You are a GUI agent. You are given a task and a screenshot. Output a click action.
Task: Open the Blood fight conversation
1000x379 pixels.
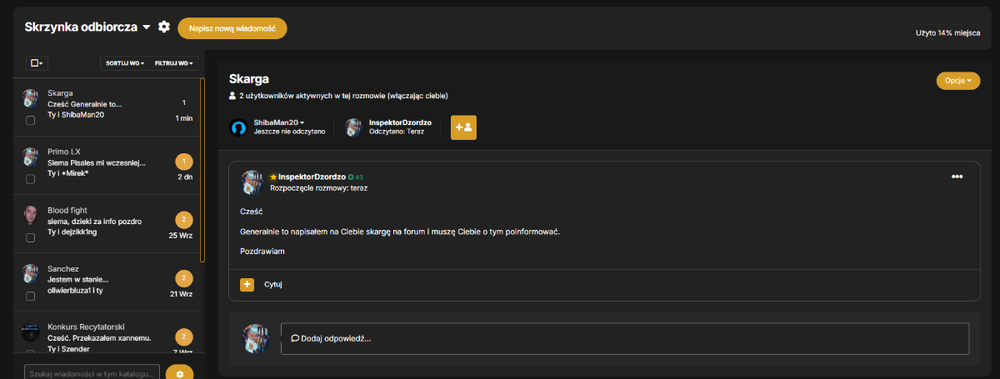[107, 223]
